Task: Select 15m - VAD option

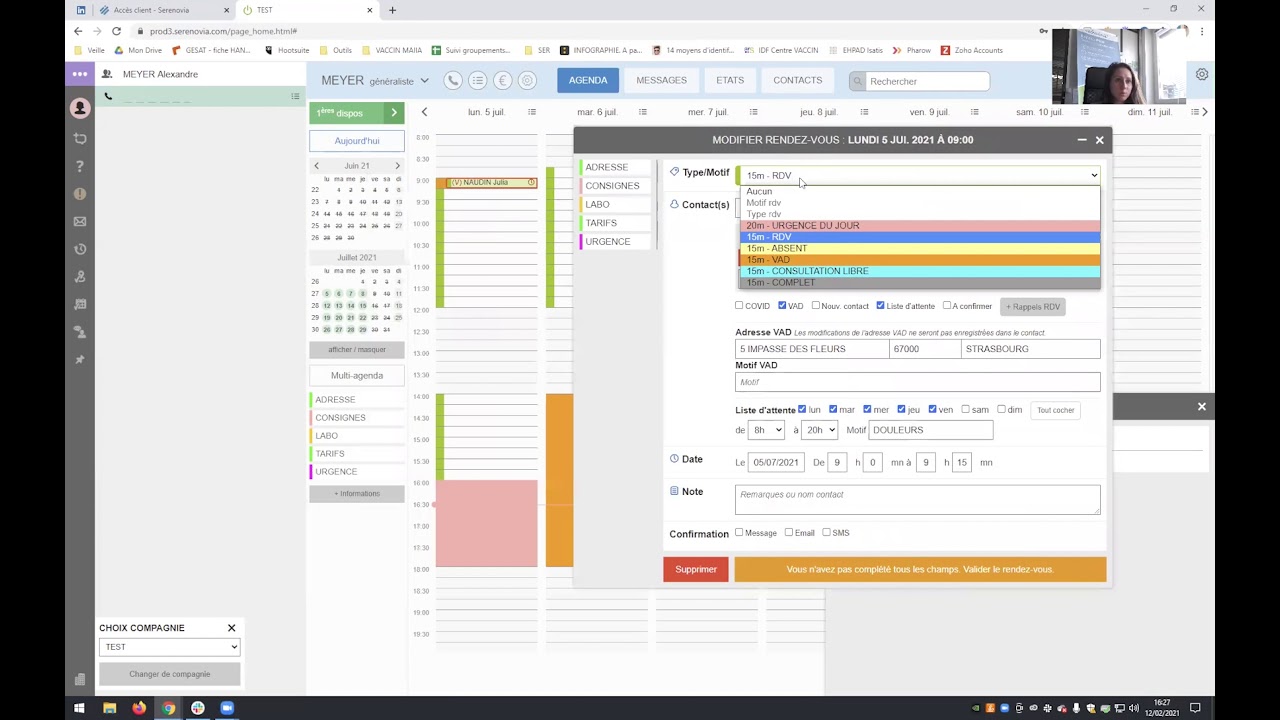Action: click(x=920, y=260)
